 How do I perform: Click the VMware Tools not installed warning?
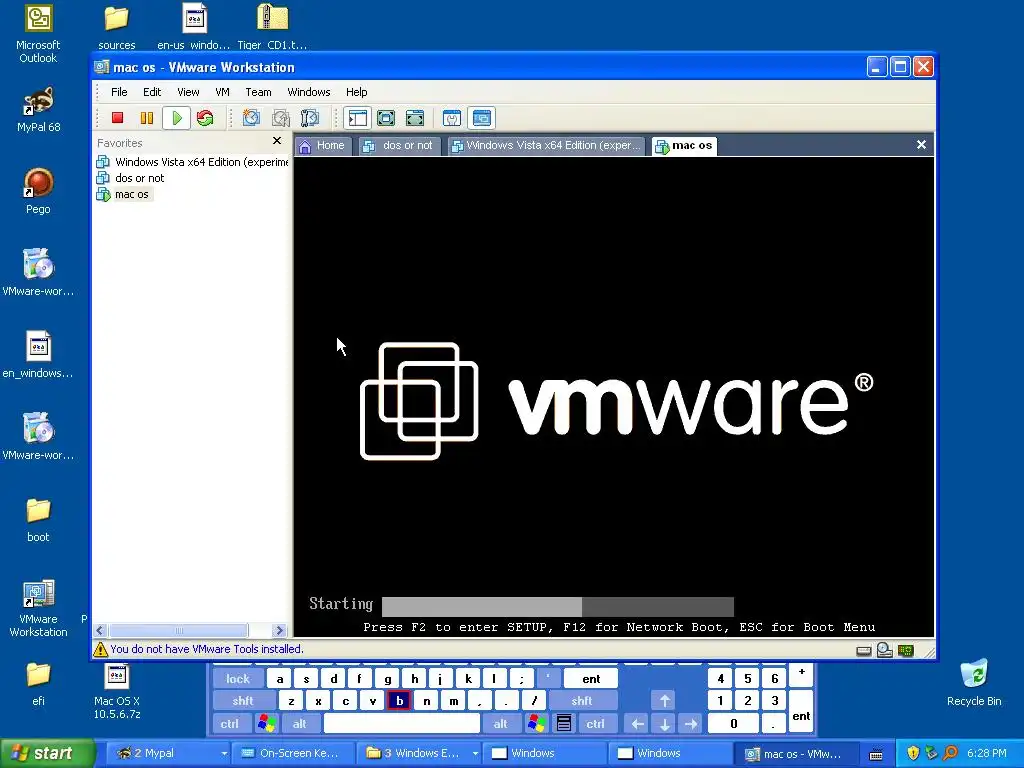(x=199, y=649)
